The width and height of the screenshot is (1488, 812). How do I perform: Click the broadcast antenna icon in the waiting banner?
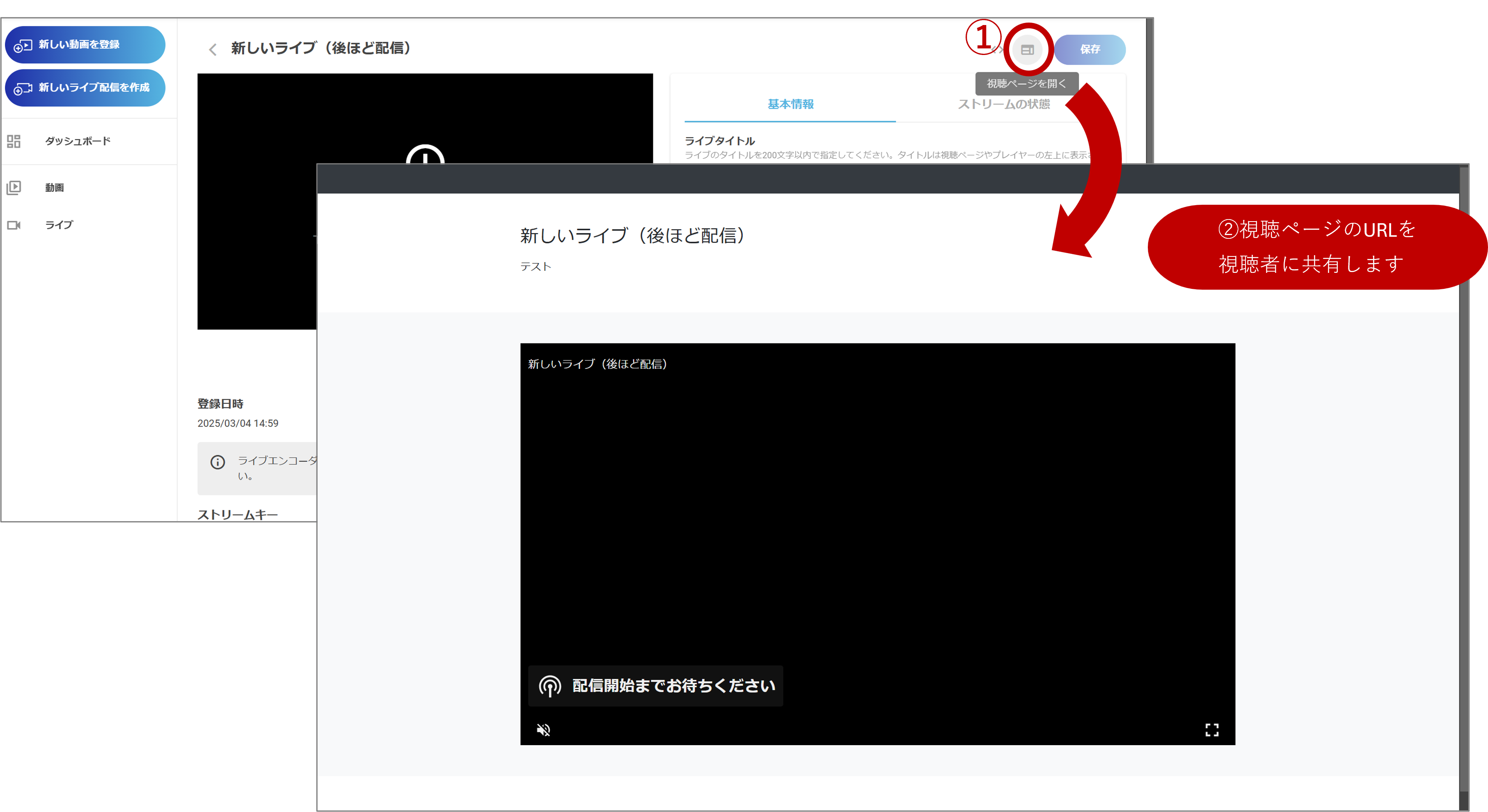tap(550, 686)
